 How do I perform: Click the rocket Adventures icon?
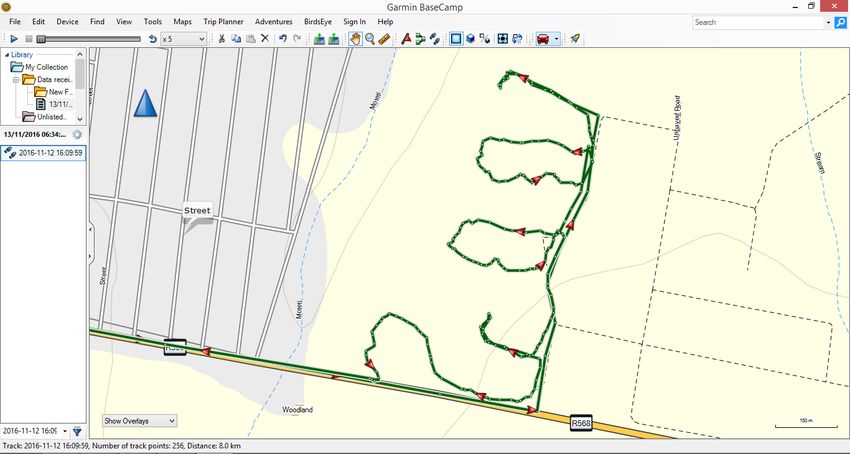coord(575,39)
